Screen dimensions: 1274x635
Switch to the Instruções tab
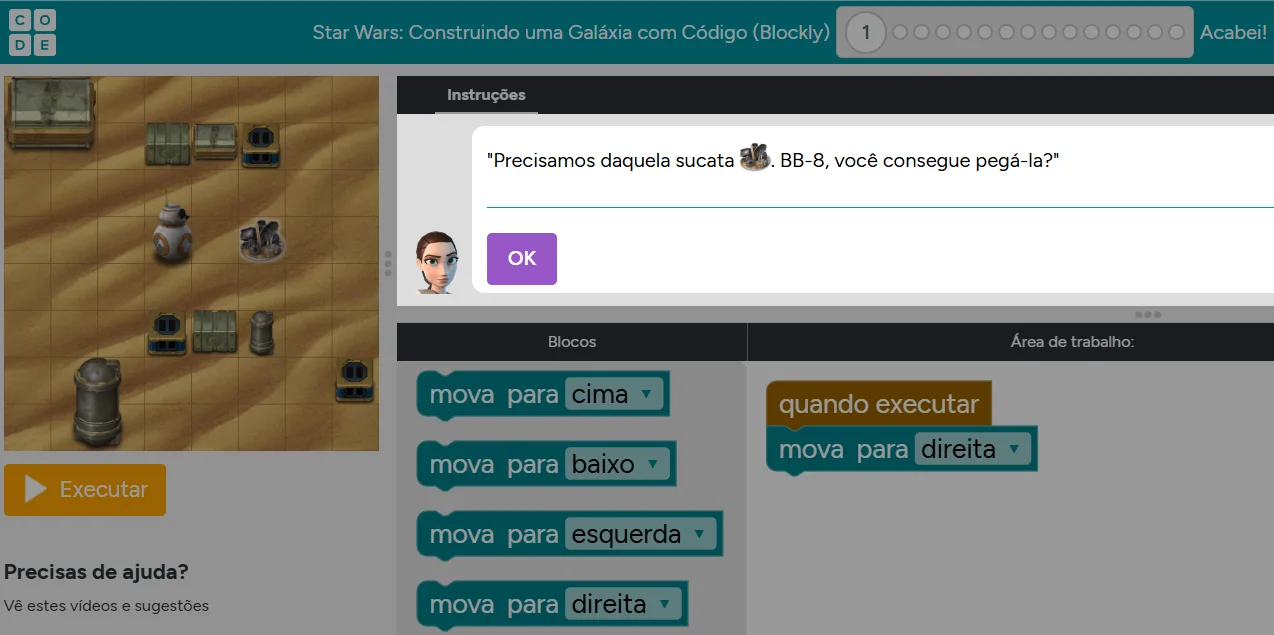coord(486,95)
